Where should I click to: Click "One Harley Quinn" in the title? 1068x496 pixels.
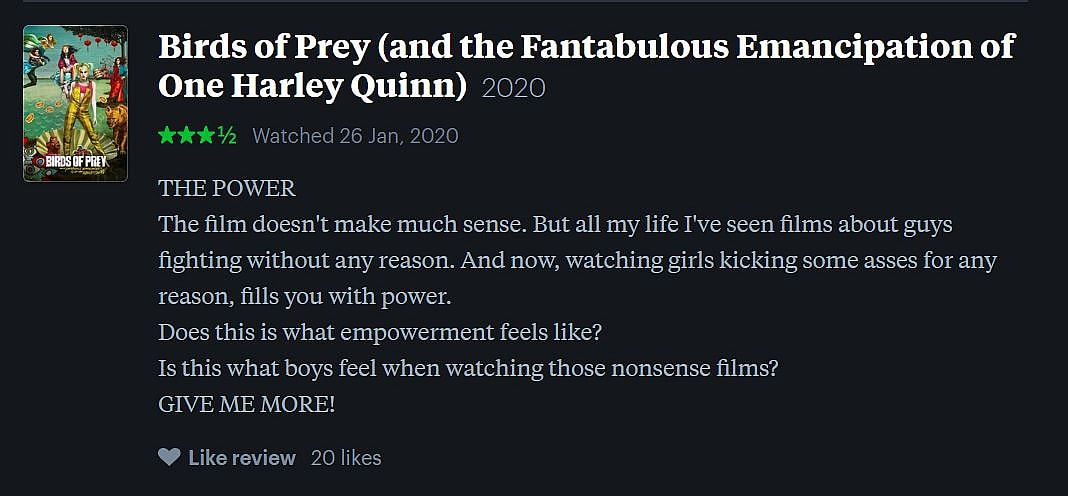pos(313,86)
